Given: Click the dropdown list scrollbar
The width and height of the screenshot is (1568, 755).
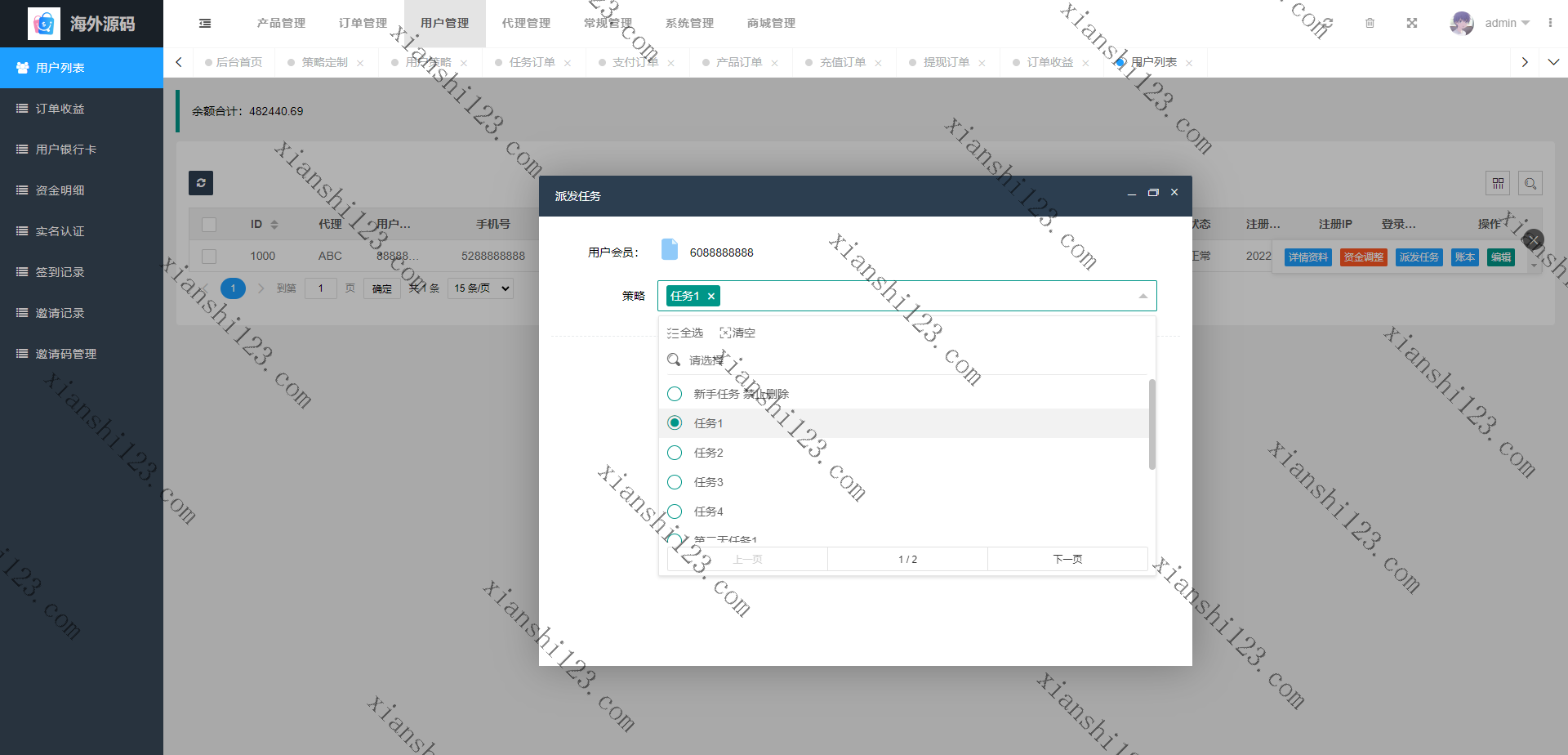Looking at the screenshot, I should click(1152, 424).
